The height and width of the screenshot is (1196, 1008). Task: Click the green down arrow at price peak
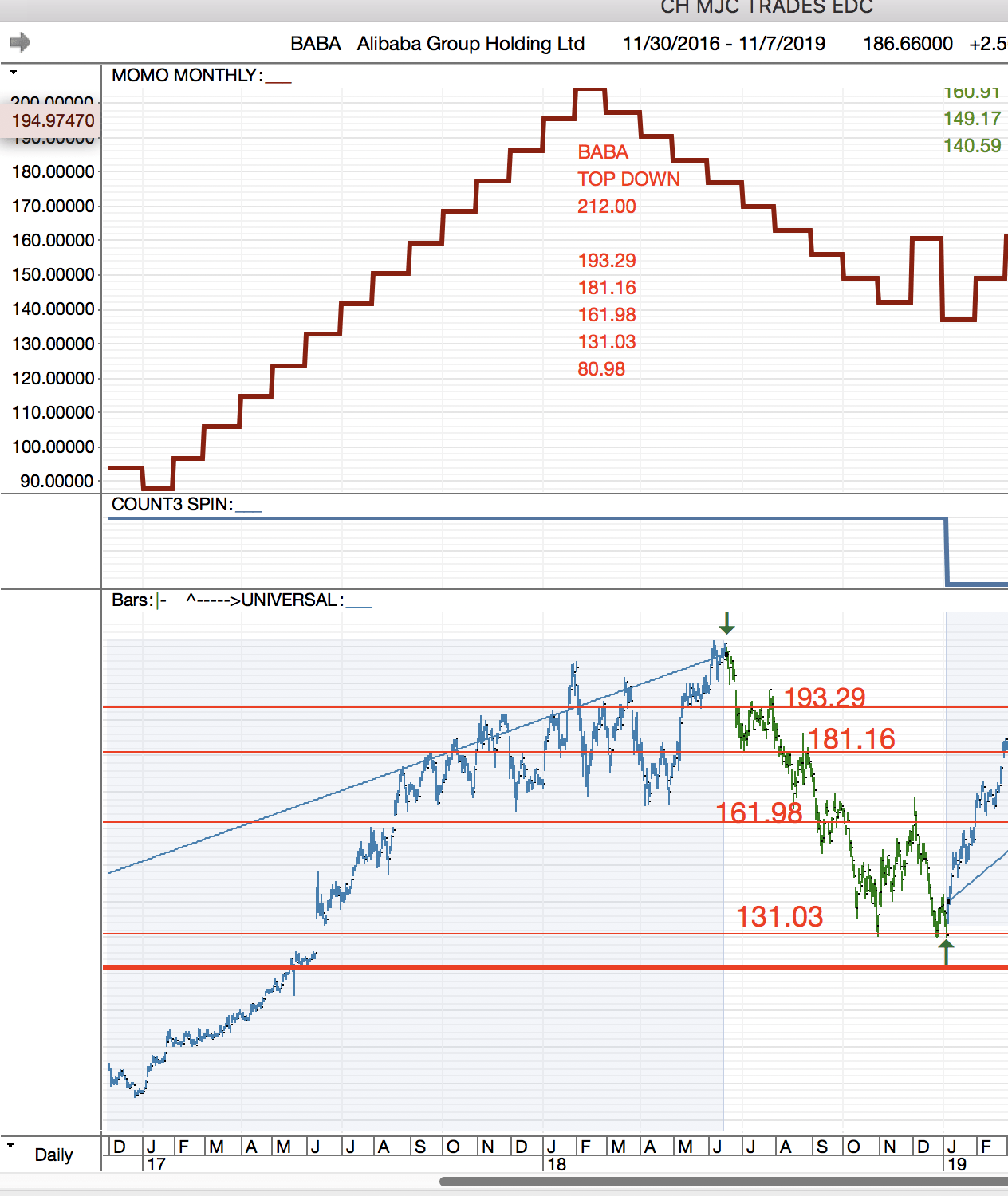pos(726,623)
